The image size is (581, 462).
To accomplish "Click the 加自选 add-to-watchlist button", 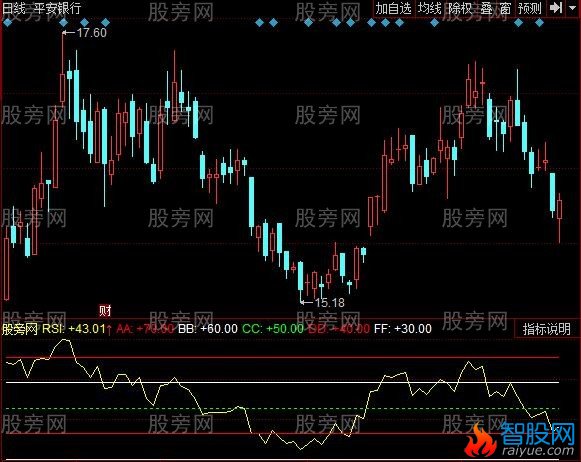I will pyautogui.click(x=394, y=8).
